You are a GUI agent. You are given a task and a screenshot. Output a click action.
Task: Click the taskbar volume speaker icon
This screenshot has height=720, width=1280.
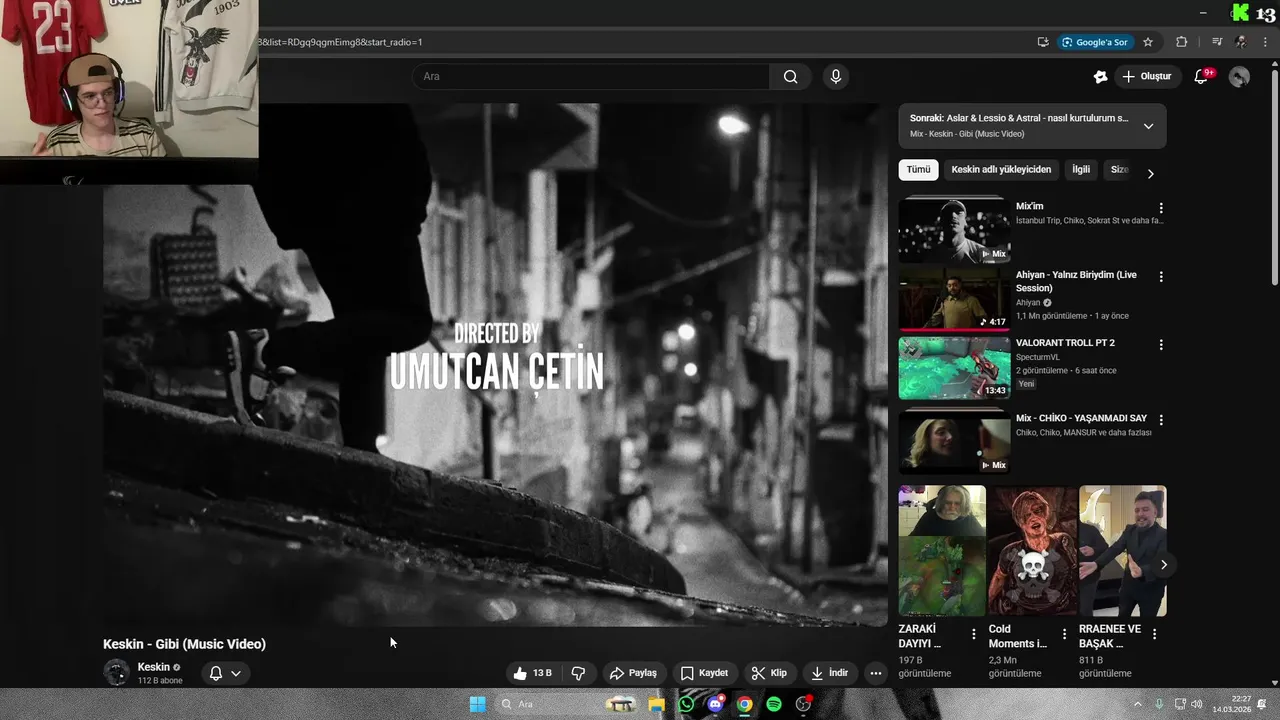pos(1197,704)
